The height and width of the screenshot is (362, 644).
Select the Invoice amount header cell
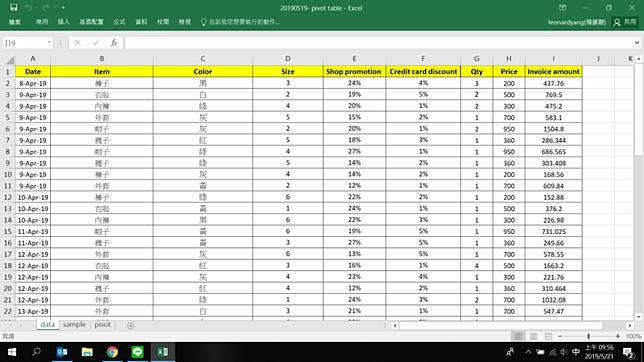point(553,71)
